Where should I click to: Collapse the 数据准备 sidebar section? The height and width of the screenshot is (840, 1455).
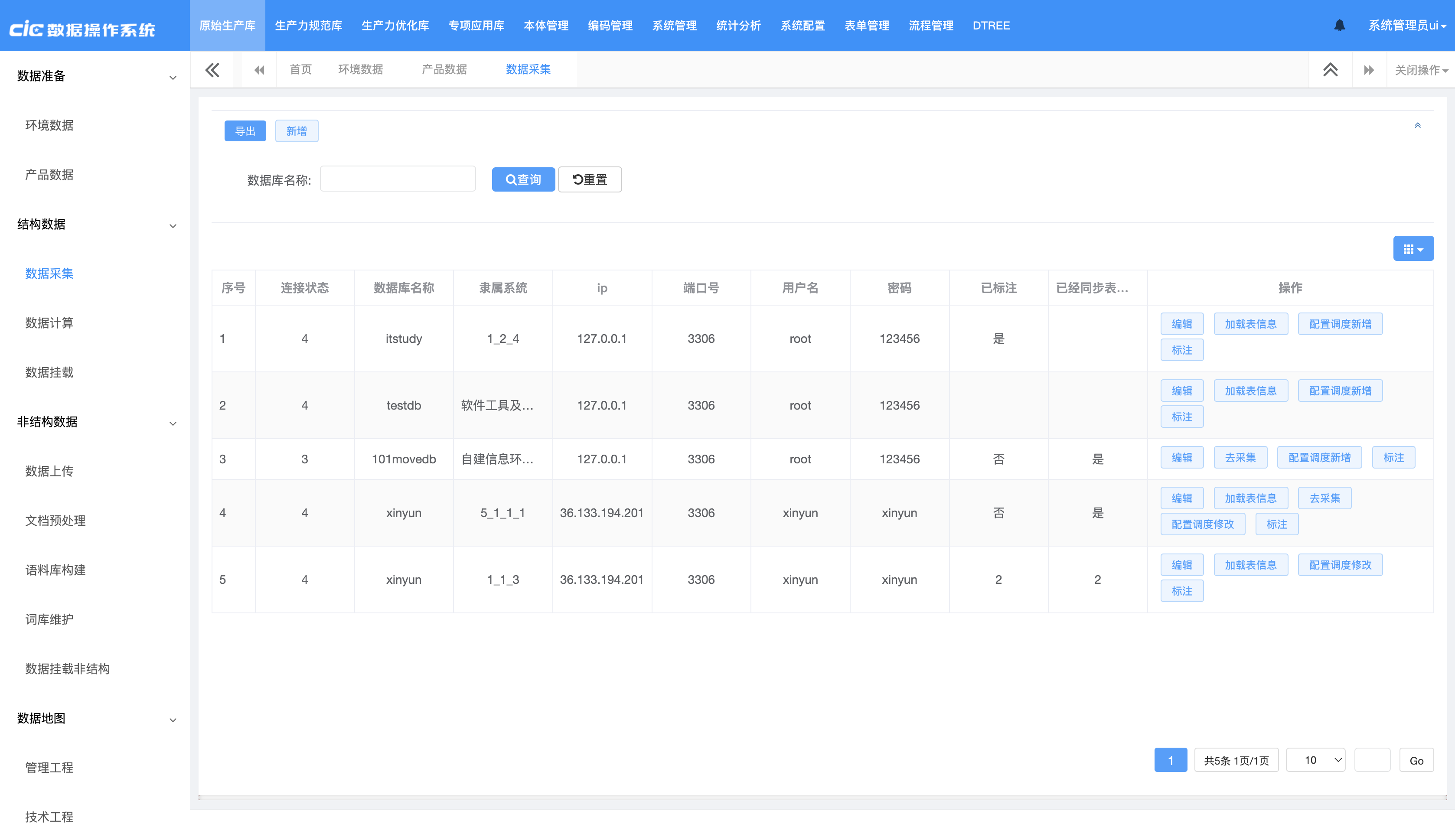tap(173, 77)
